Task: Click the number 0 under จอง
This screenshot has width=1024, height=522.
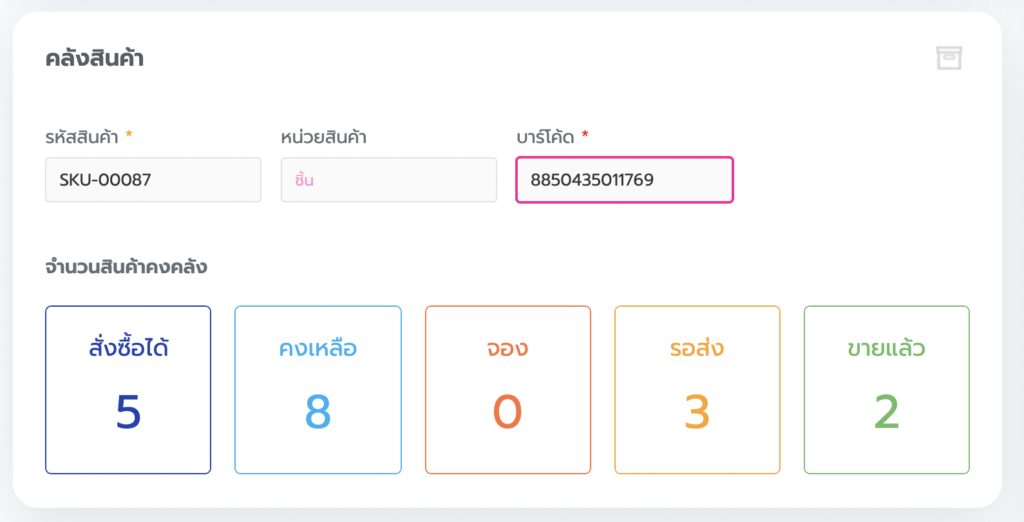Action: point(508,411)
